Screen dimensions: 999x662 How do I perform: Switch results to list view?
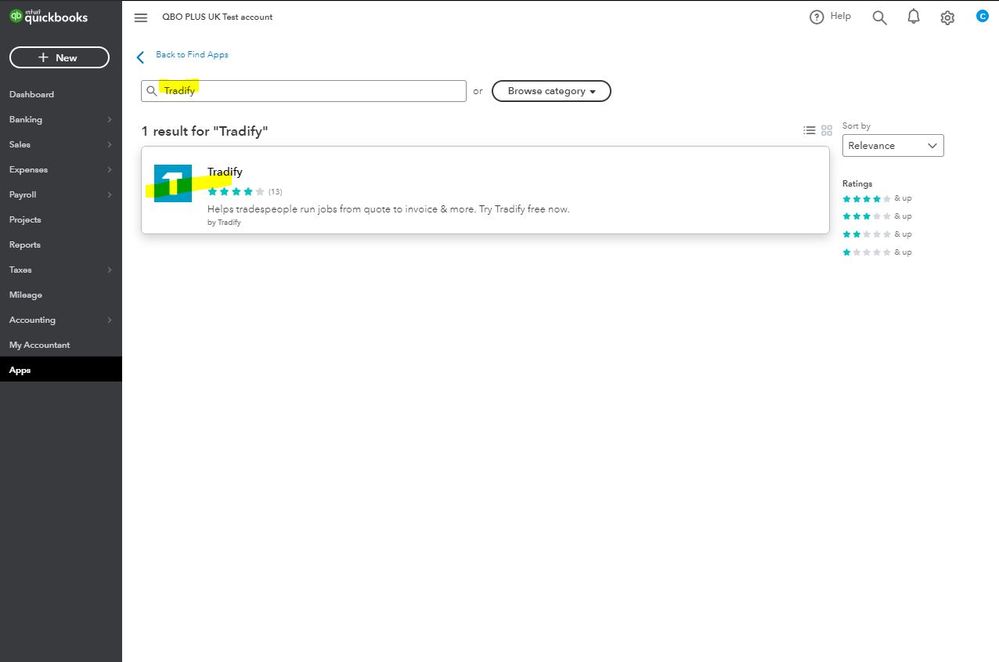809,130
